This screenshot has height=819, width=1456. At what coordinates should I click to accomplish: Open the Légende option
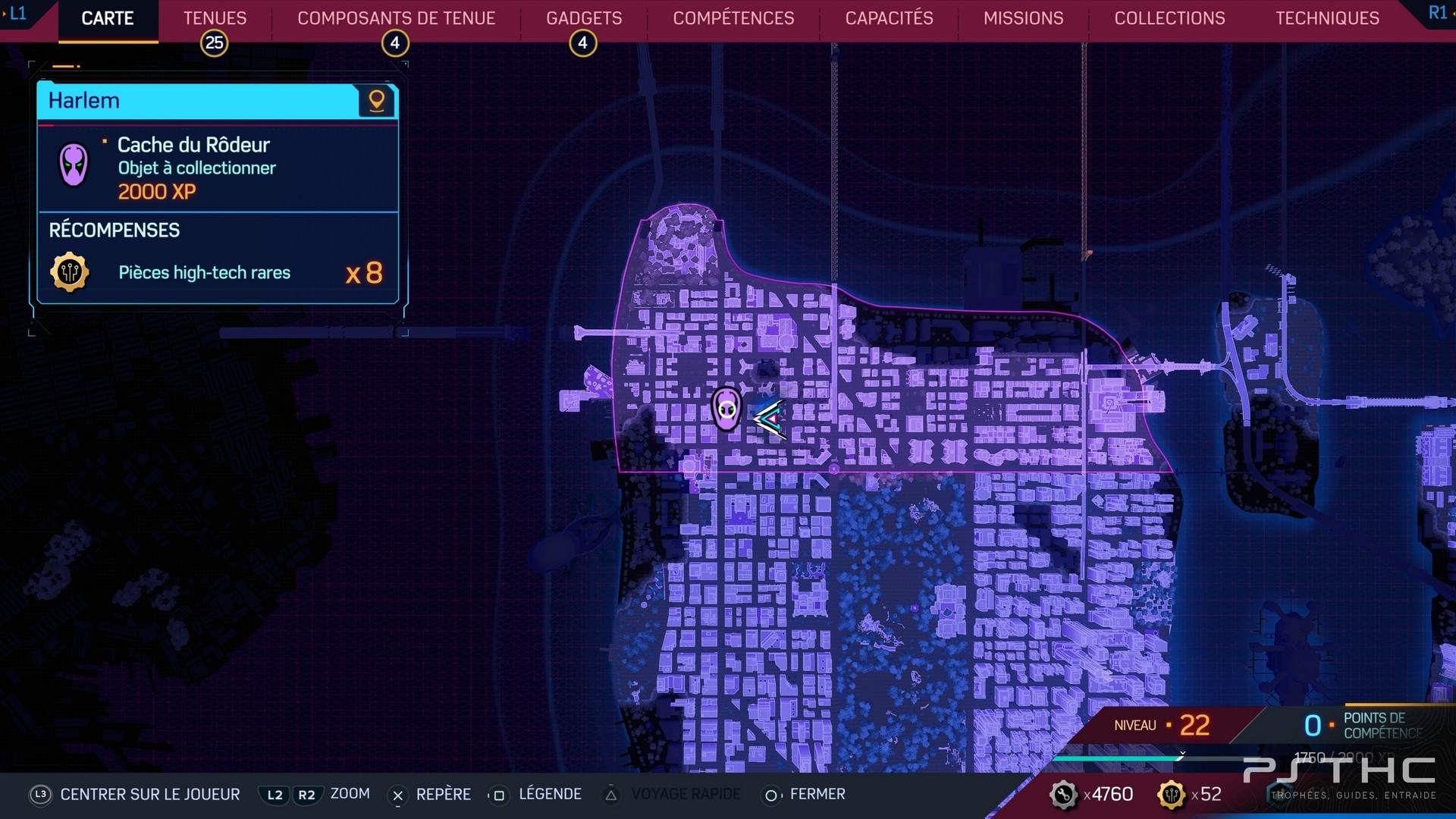pyautogui.click(x=550, y=794)
